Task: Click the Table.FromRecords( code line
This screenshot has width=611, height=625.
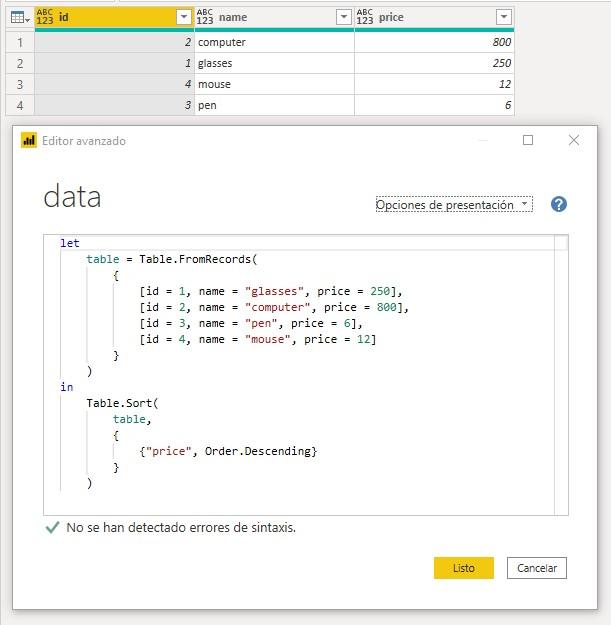Action: (172, 259)
